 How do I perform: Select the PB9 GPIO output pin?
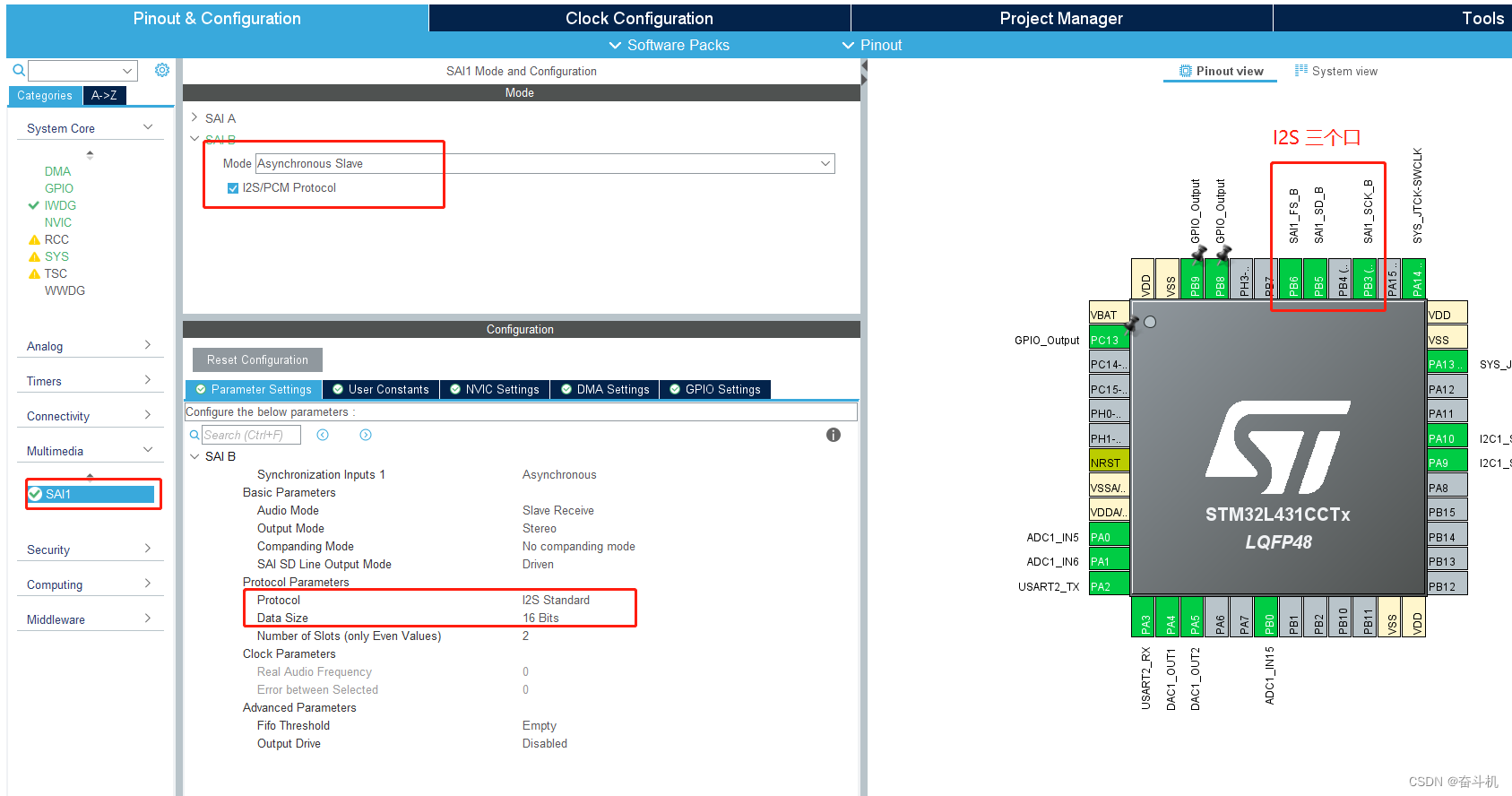pos(1192,279)
